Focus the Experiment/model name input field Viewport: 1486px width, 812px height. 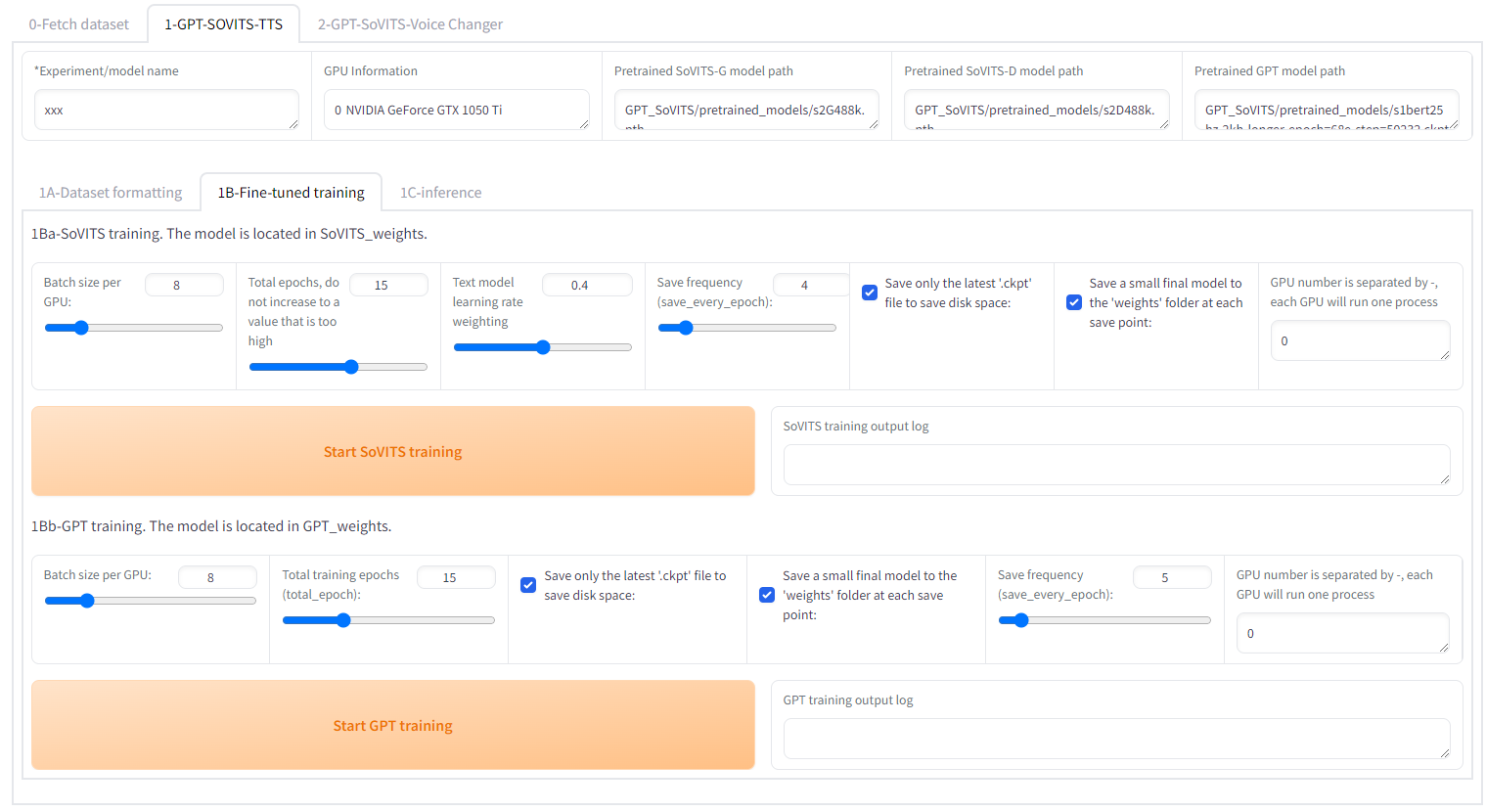pyautogui.click(x=166, y=110)
